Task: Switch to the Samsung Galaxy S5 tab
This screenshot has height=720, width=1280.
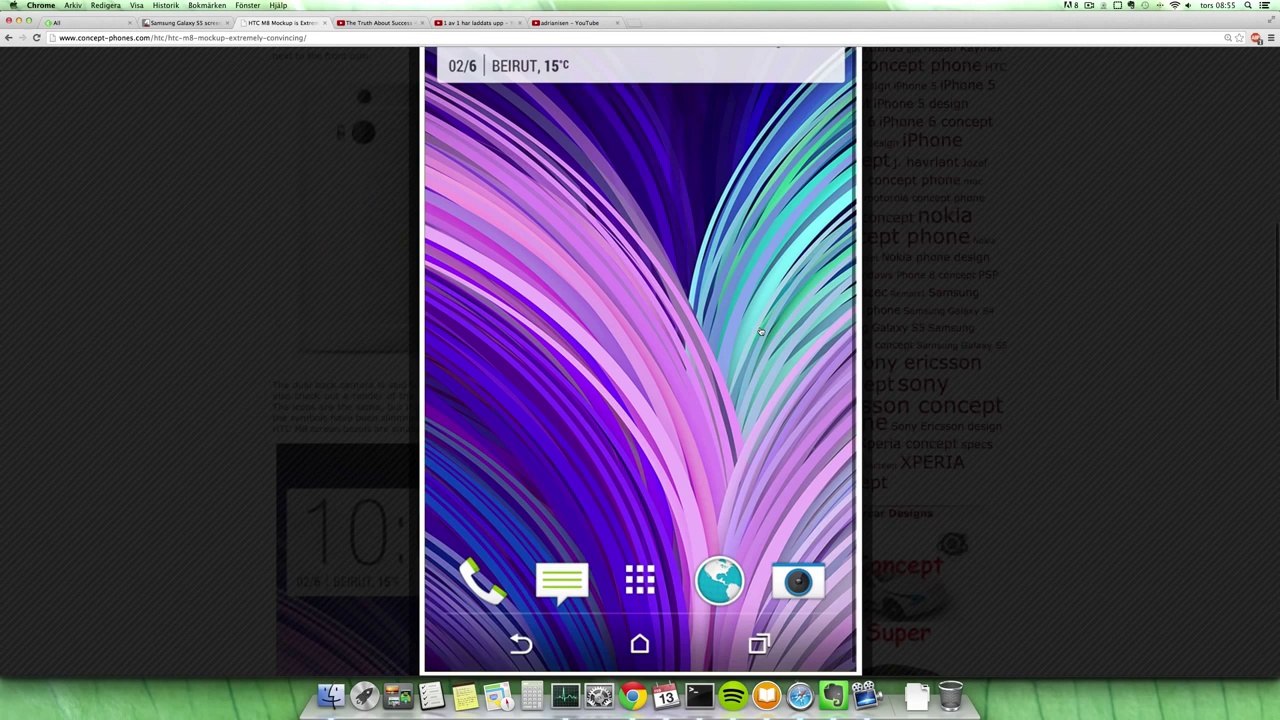Action: (184, 22)
